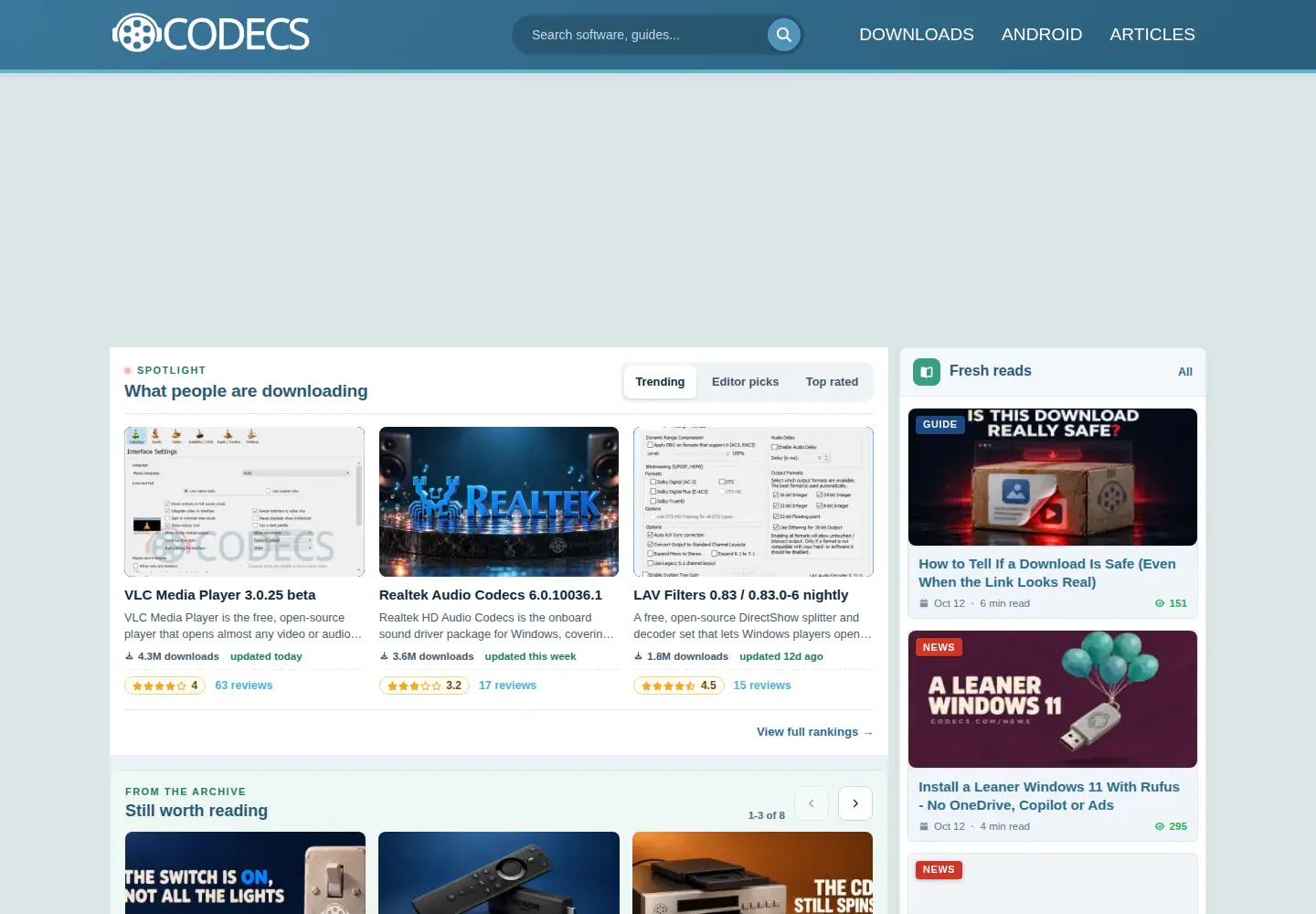Open VLC Media Player 3.0.25 beta title

click(x=220, y=595)
